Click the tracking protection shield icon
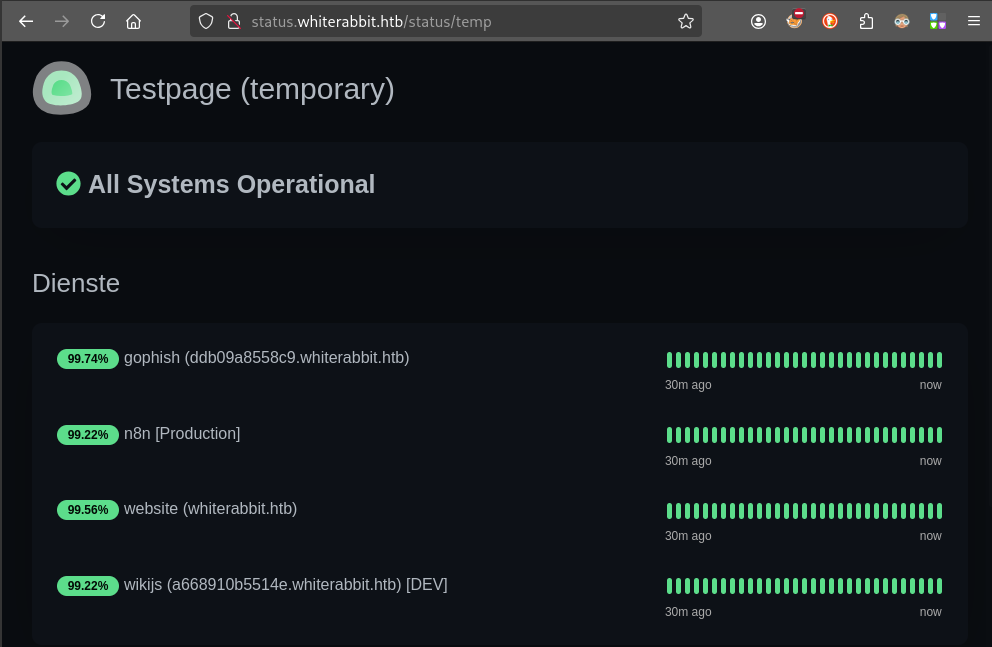992x647 pixels. (x=207, y=20)
